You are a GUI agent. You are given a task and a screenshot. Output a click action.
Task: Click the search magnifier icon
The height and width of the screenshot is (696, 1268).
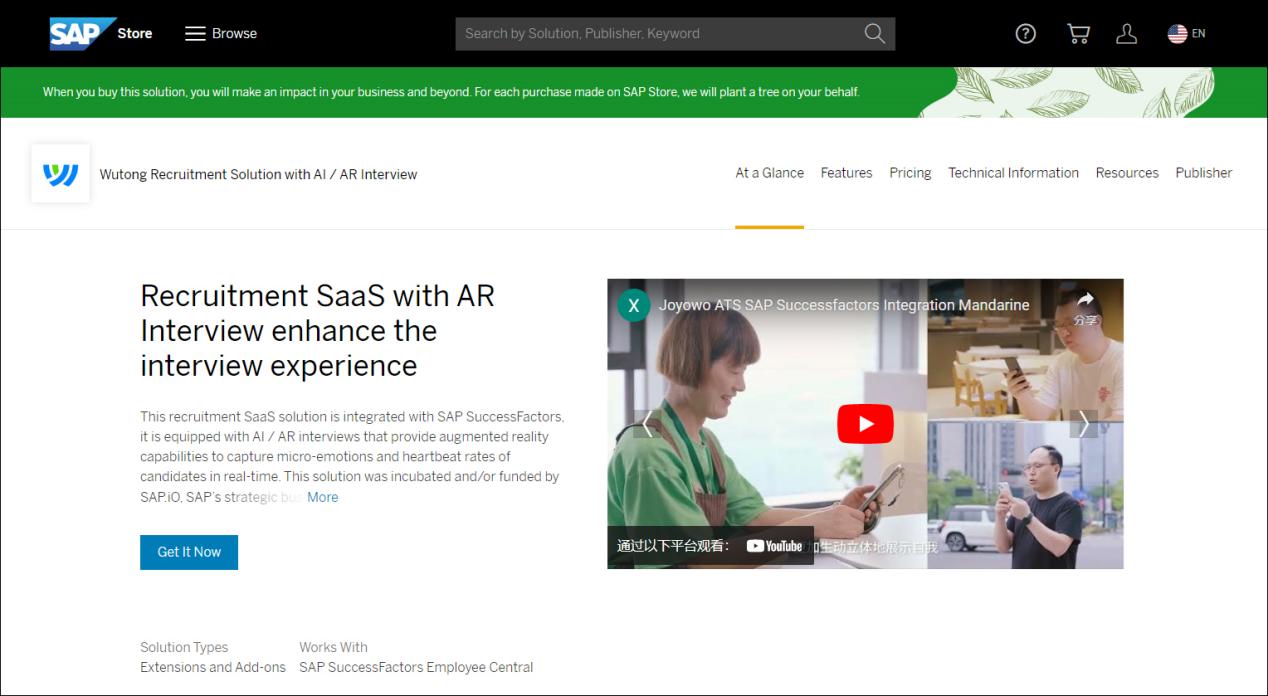click(x=874, y=33)
